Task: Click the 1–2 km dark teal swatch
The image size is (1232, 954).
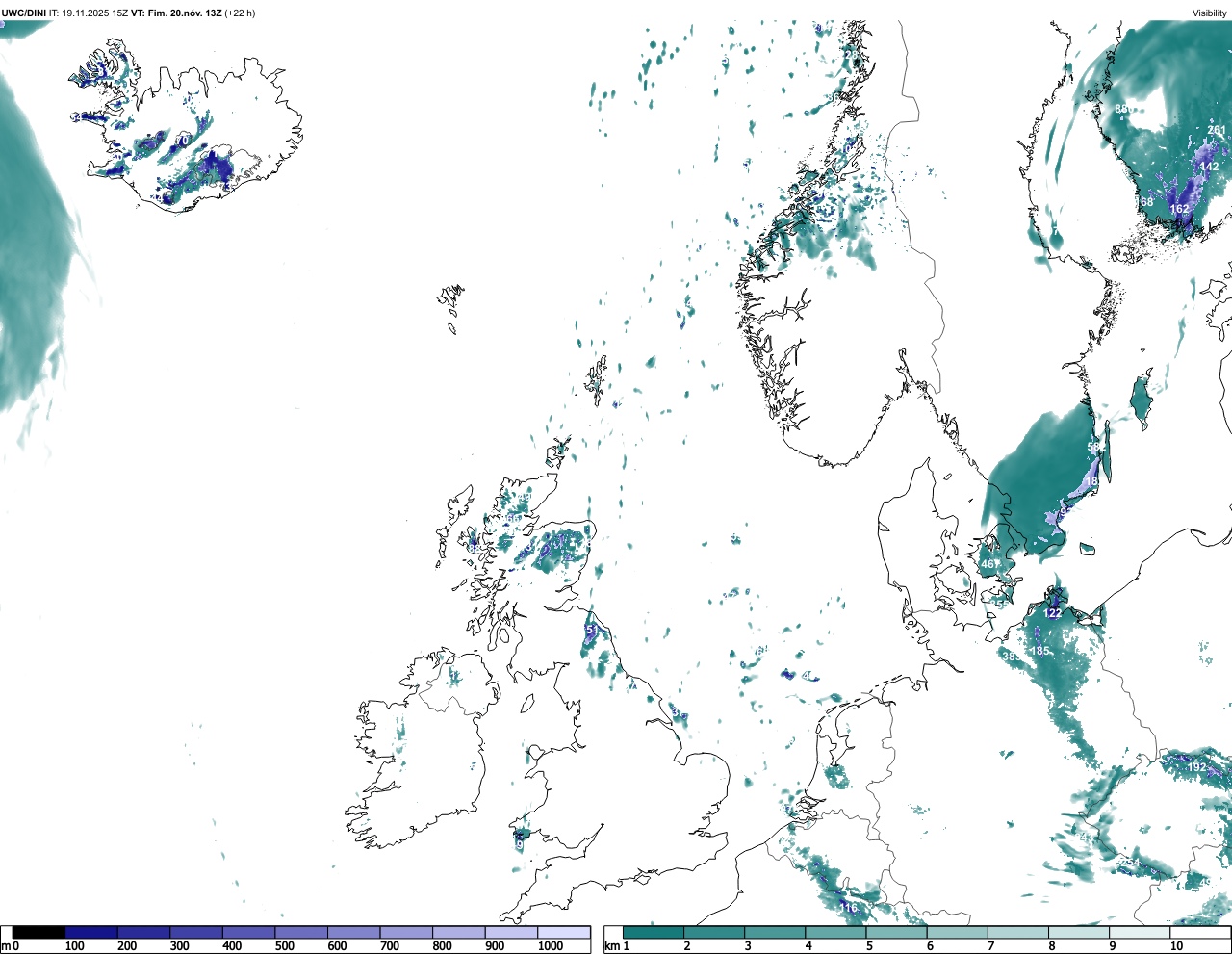Action: click(x=654, y=932)
